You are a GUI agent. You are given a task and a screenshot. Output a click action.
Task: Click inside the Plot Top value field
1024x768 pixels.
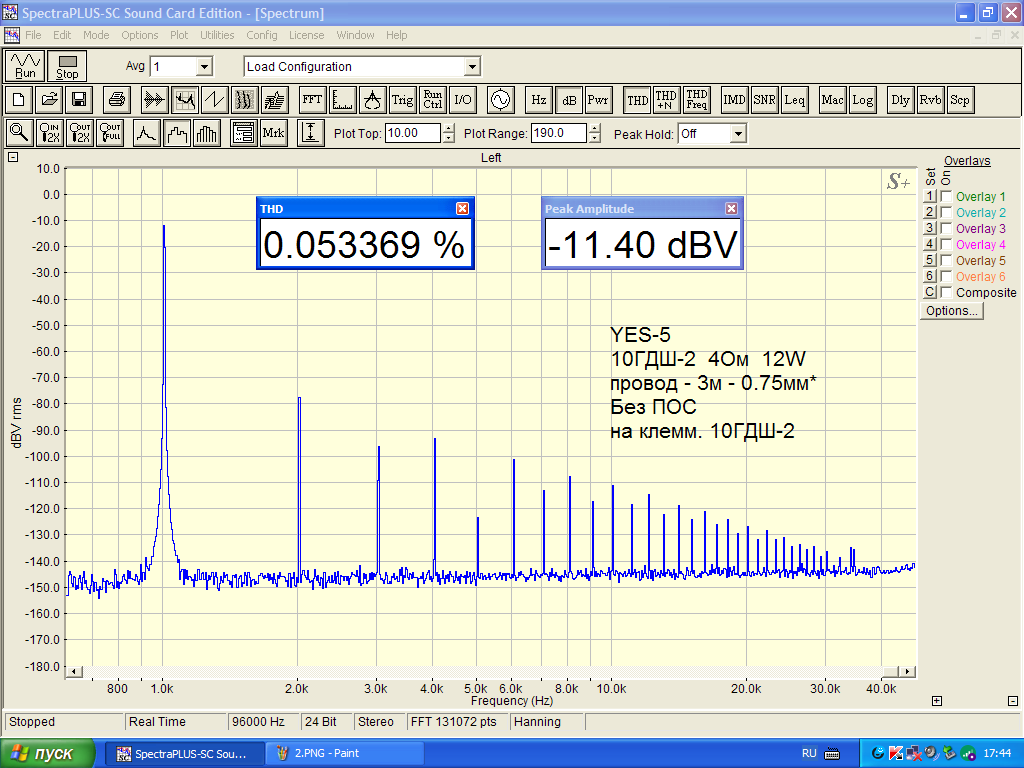(412, 133)
